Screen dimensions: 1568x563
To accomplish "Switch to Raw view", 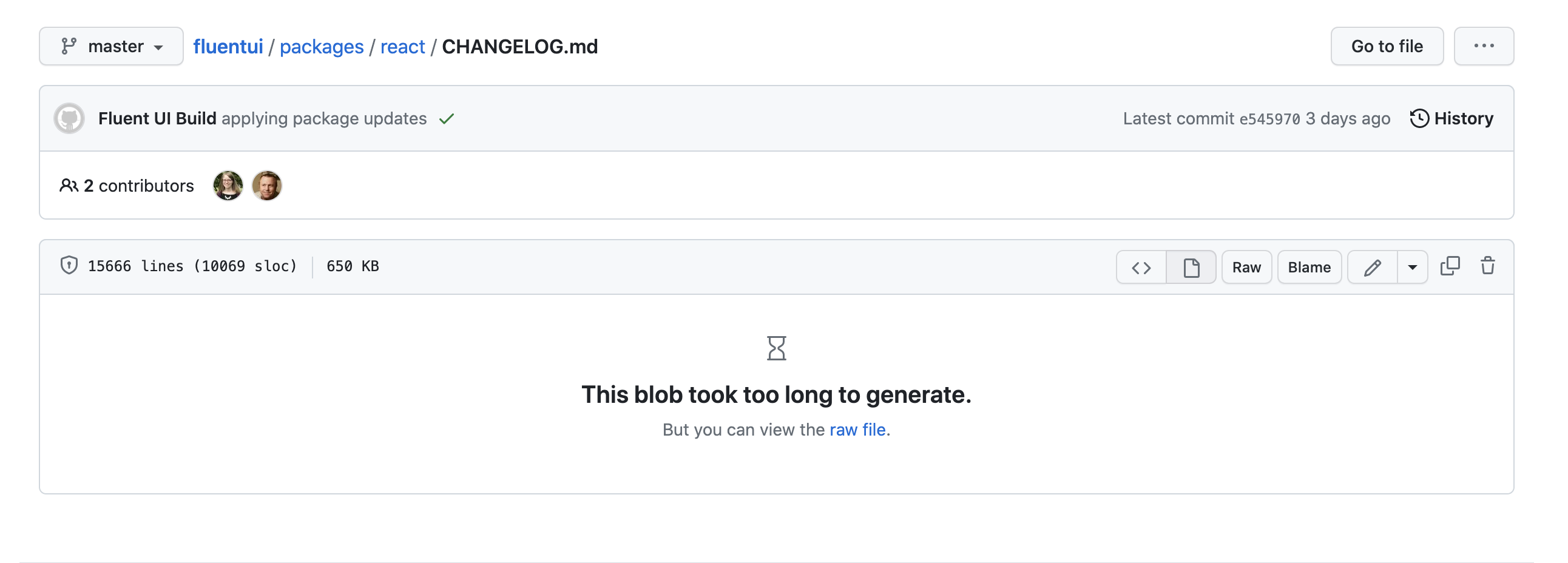I will tap(1246, 266).
